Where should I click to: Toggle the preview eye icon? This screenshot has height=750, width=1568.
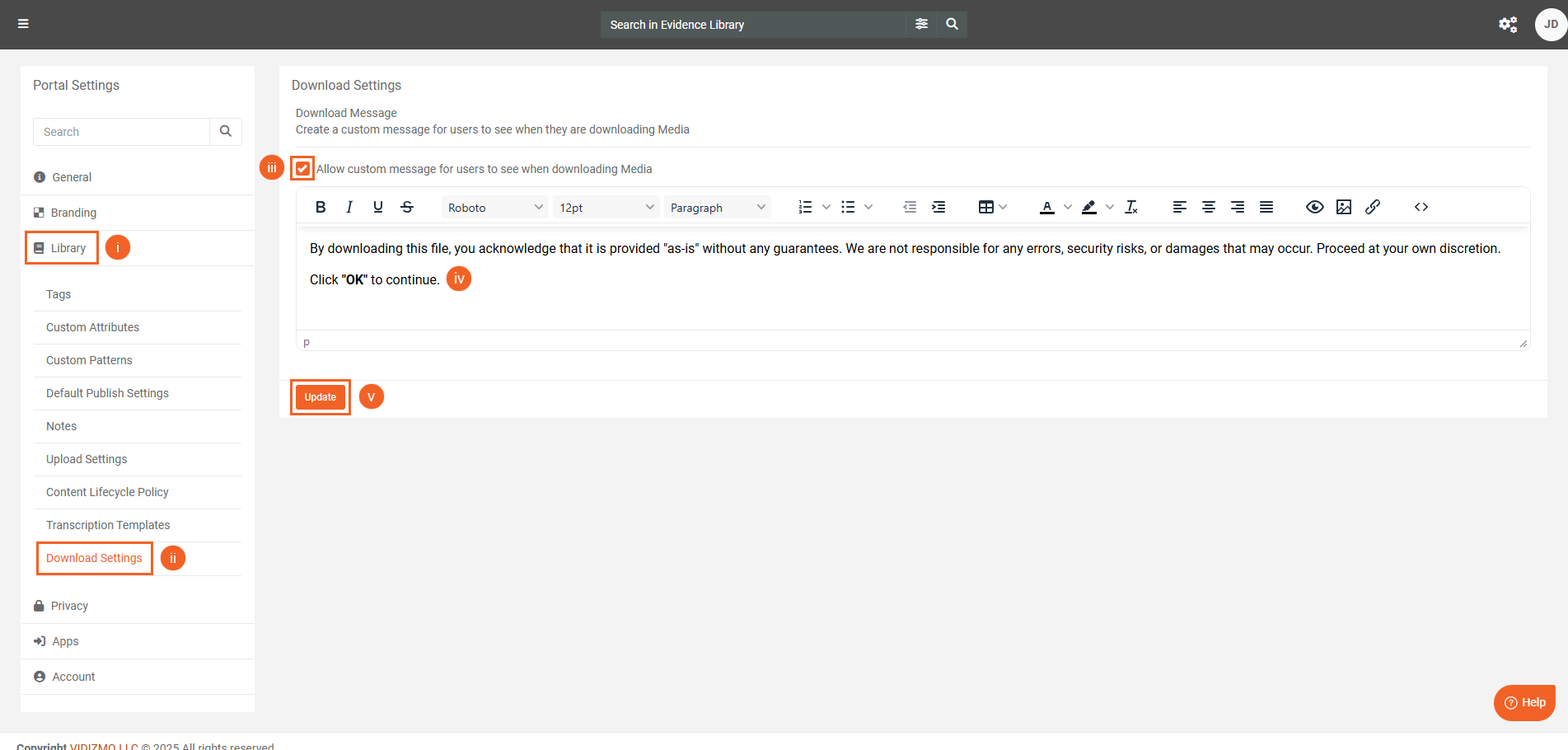click(1315, 207)
